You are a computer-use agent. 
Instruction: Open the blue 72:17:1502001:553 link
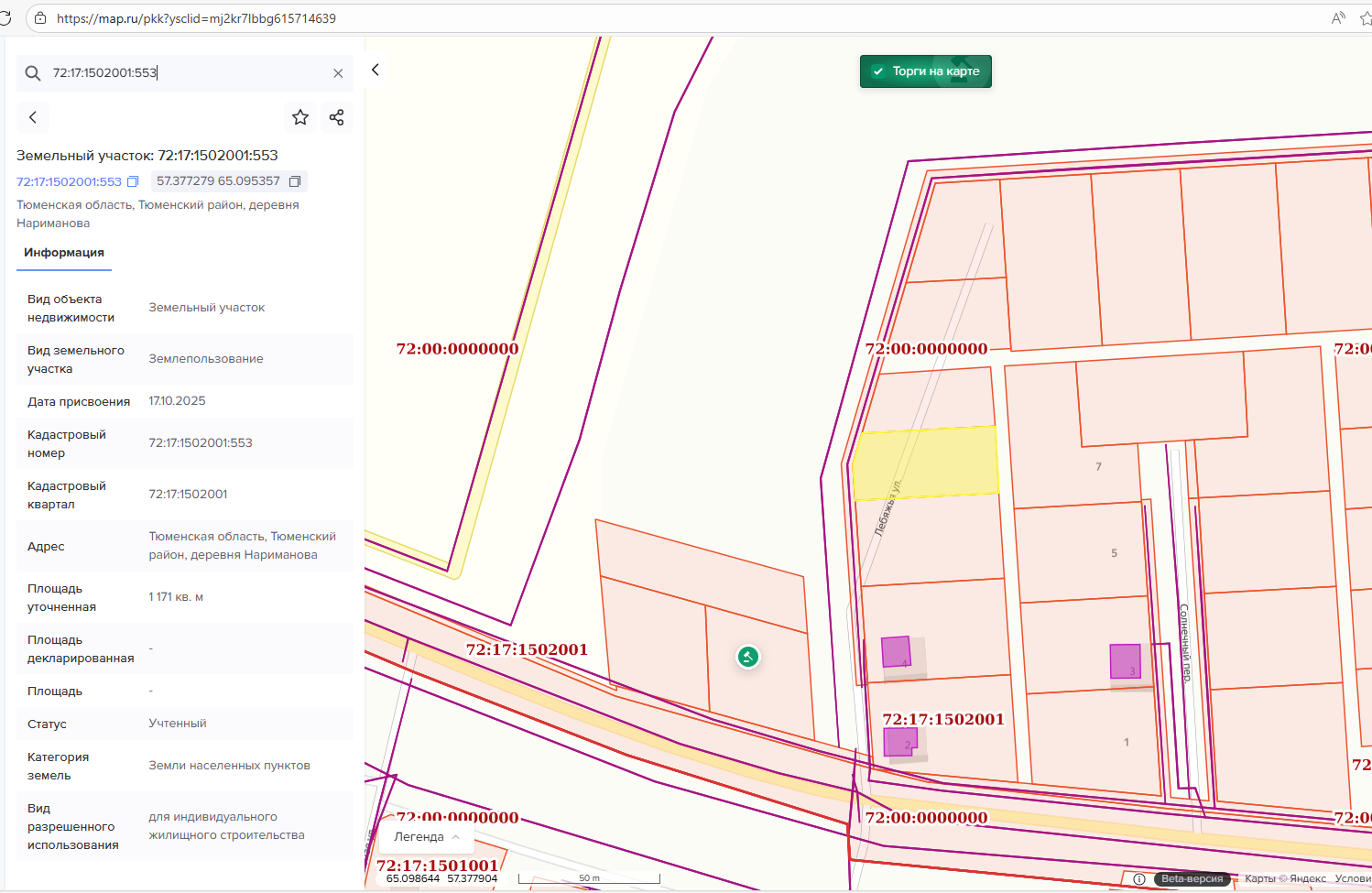pos(69,181)
